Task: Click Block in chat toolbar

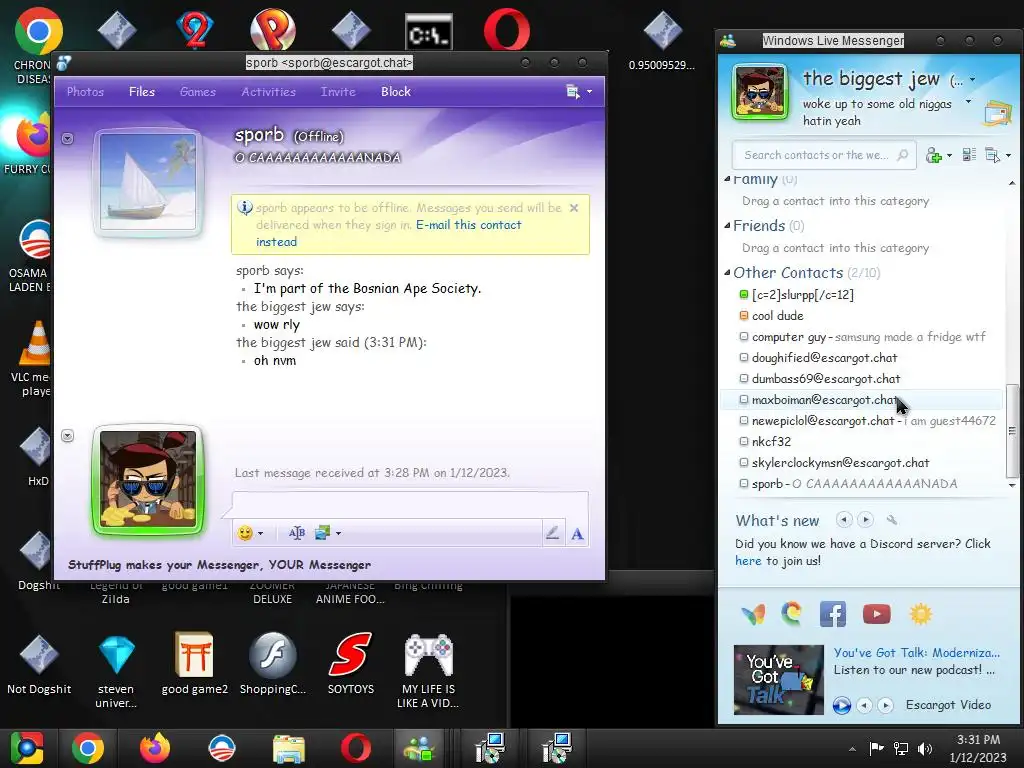Action: coord(396,92)
